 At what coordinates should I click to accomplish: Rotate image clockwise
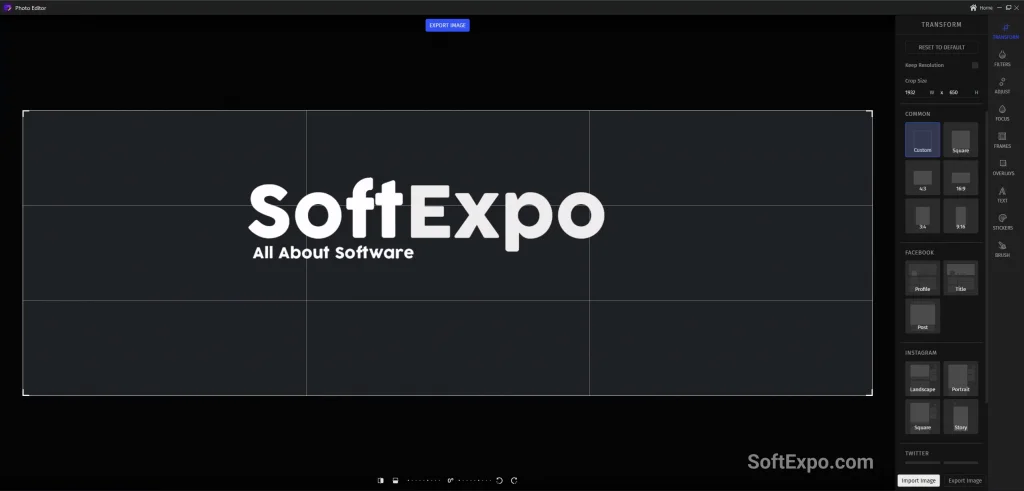click(x=514, y=481)
